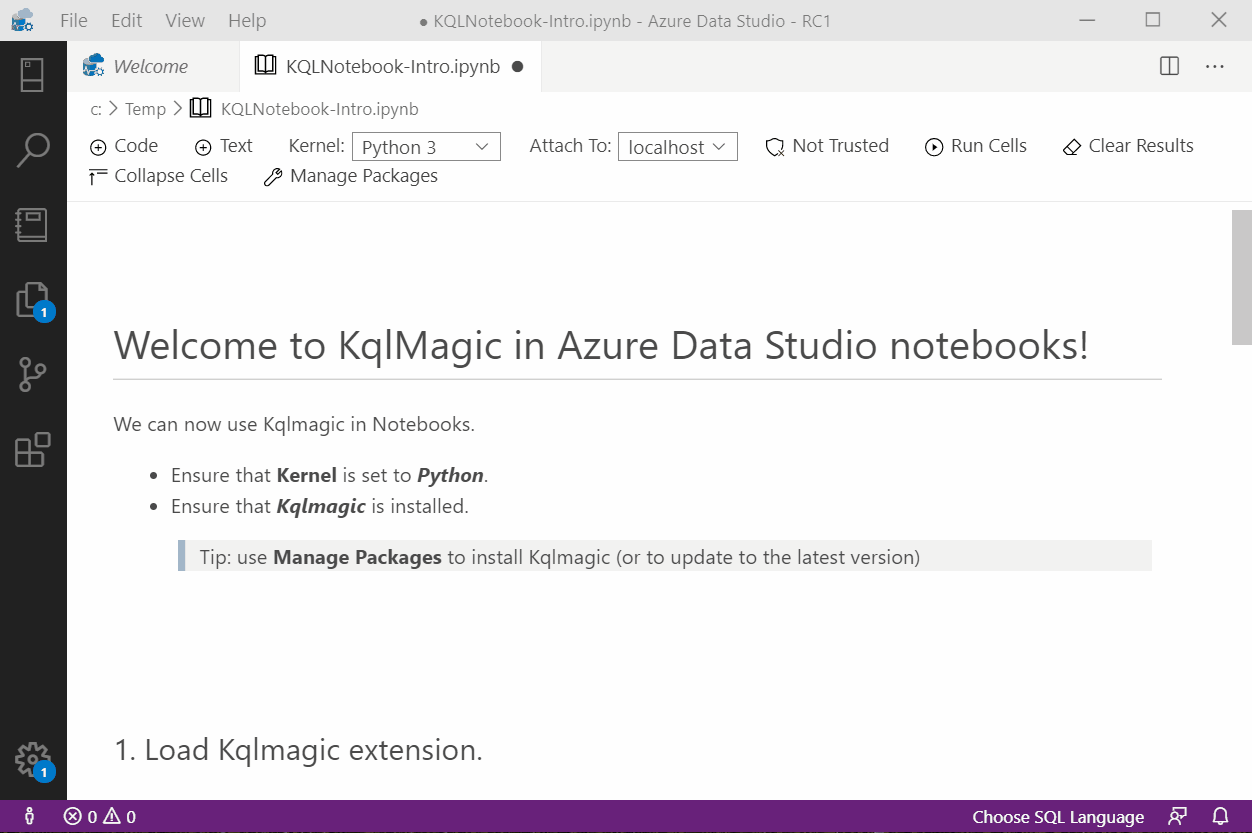The height and width of the screenshot is (833, 1252).
Task: Click Choose SQL Language in status bar
Action: pyautogui.click(x=1058, y=817)
